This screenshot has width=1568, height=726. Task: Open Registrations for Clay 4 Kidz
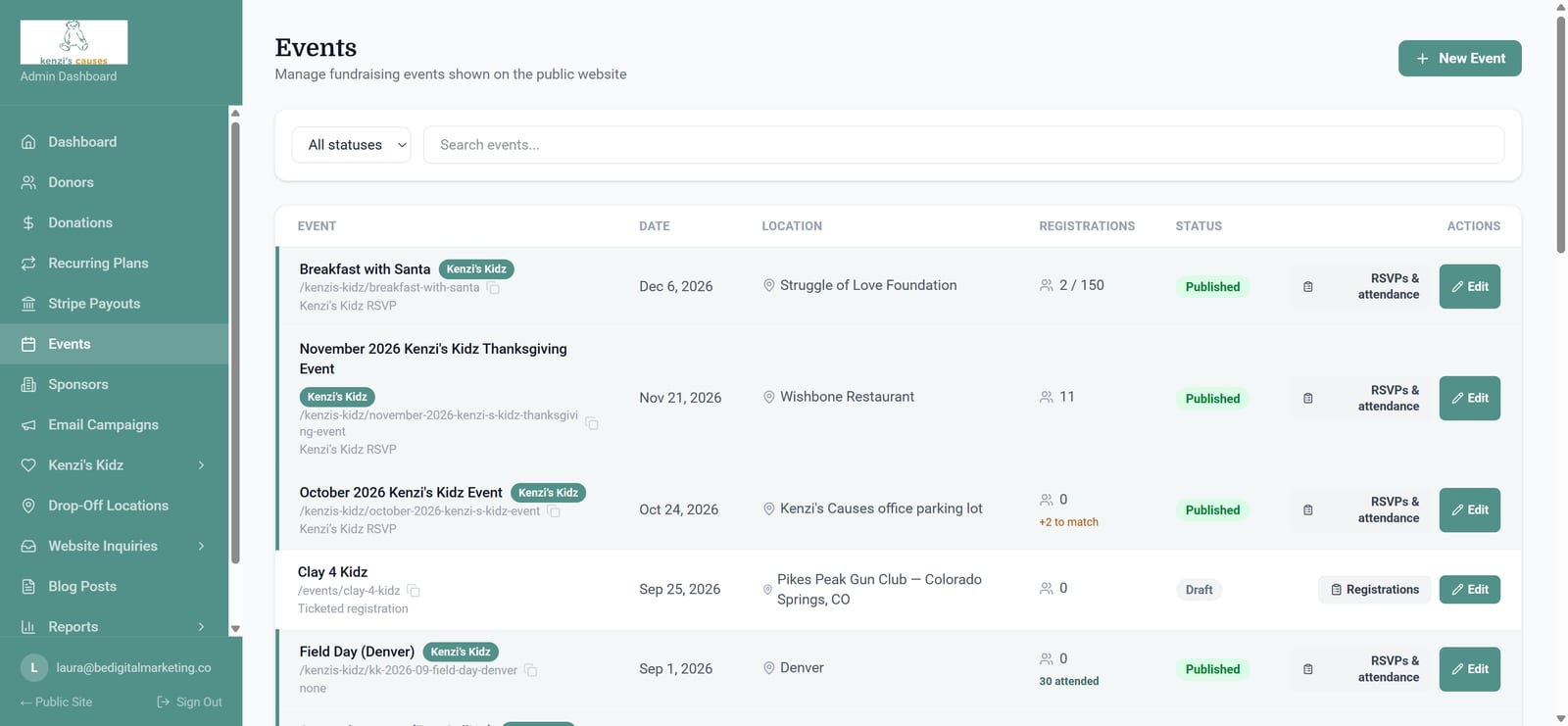1374,589
